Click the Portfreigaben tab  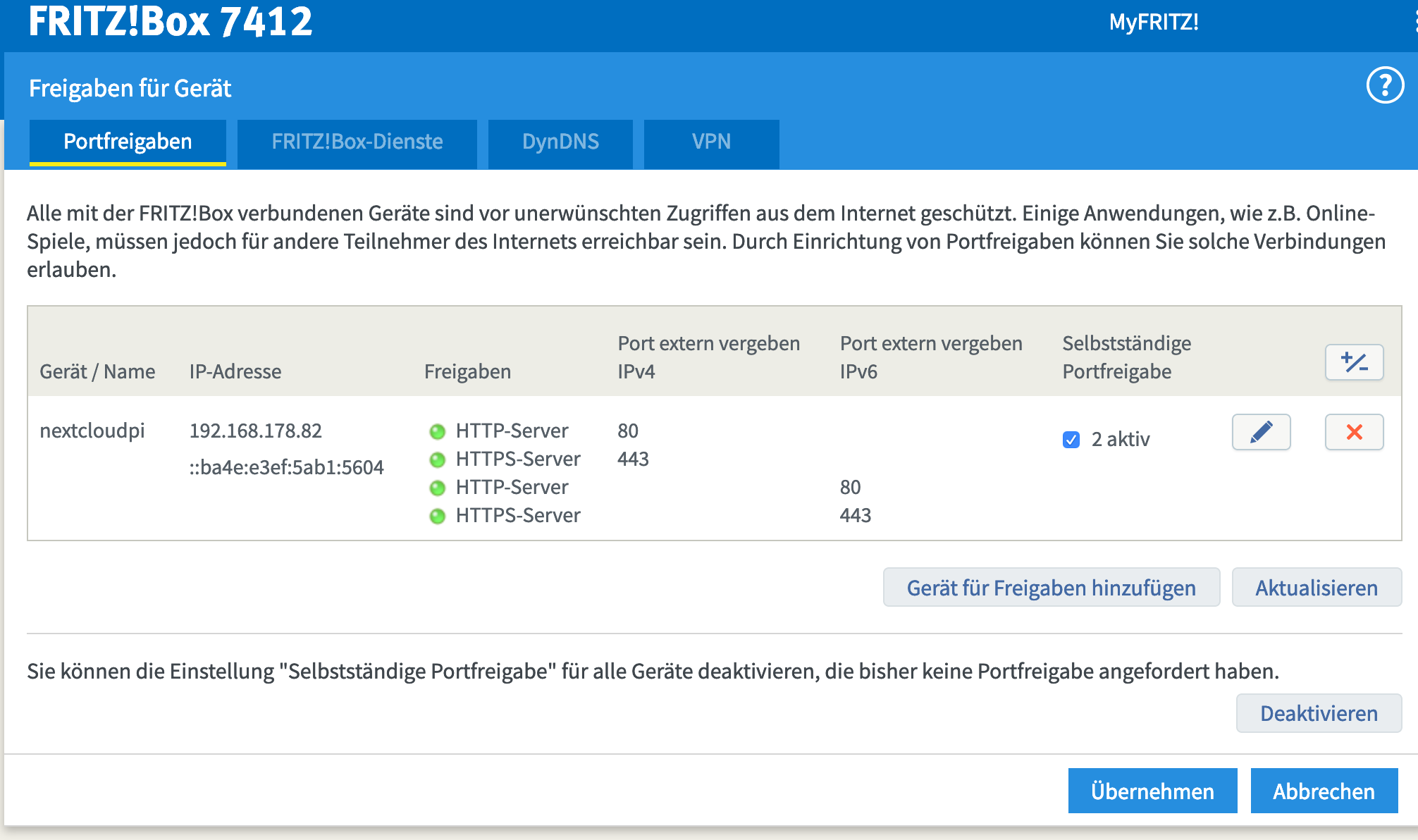(128, 142)
